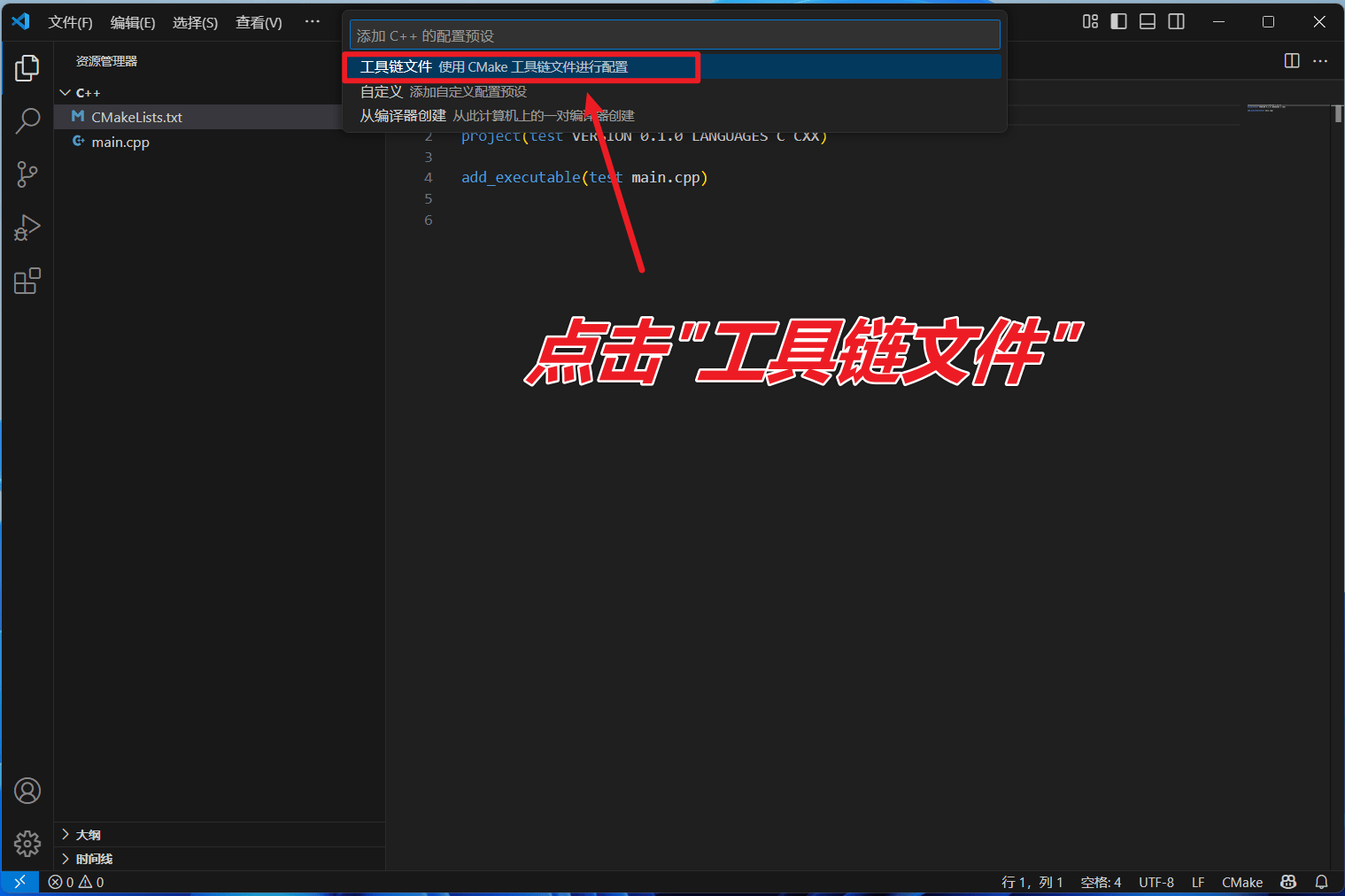Collapse the C++ folder in explorer
Viewport: 1345px width, 896px height.
coord(66,93)
